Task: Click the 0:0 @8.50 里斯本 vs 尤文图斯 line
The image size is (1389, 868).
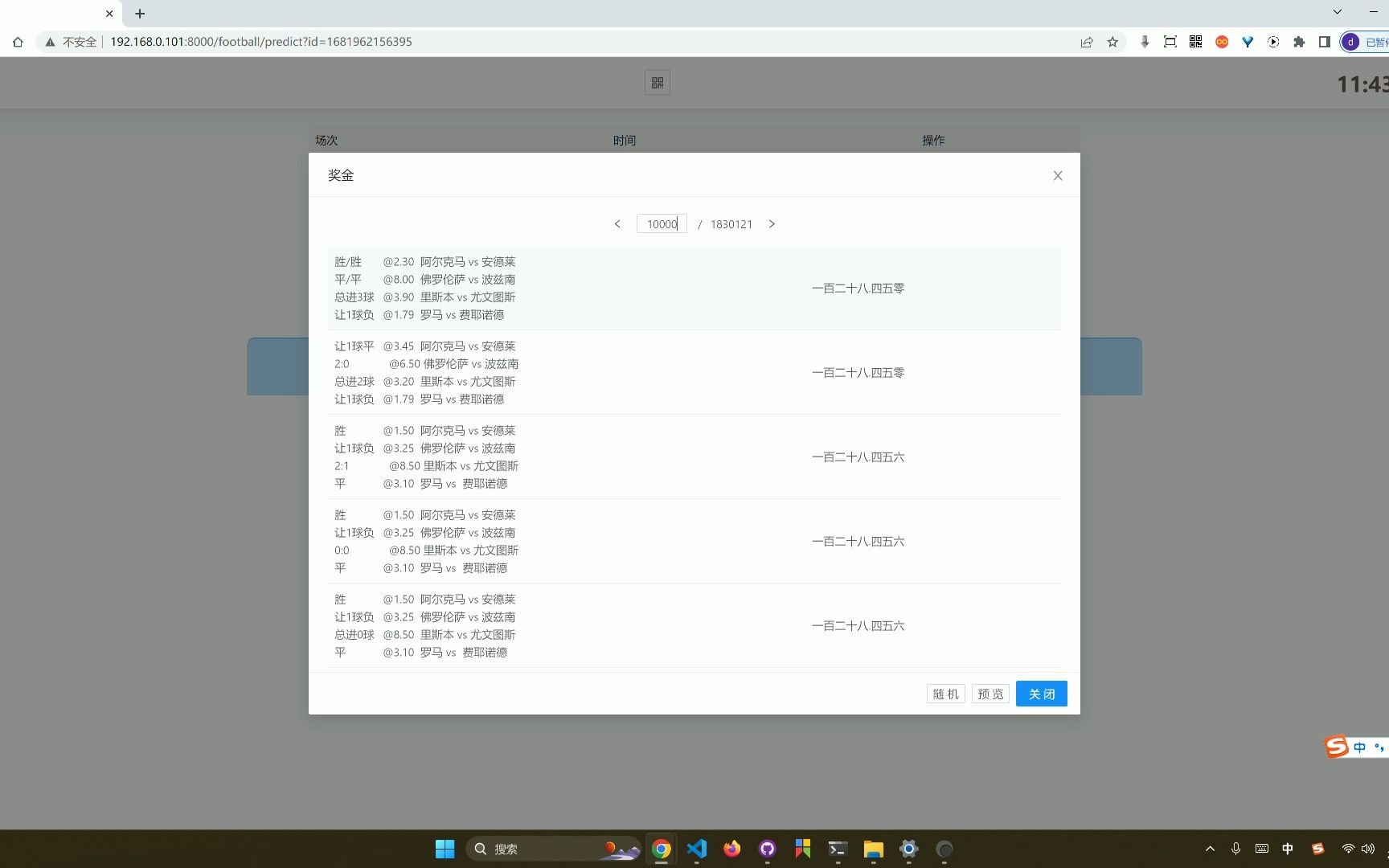Action: [427, 551]
